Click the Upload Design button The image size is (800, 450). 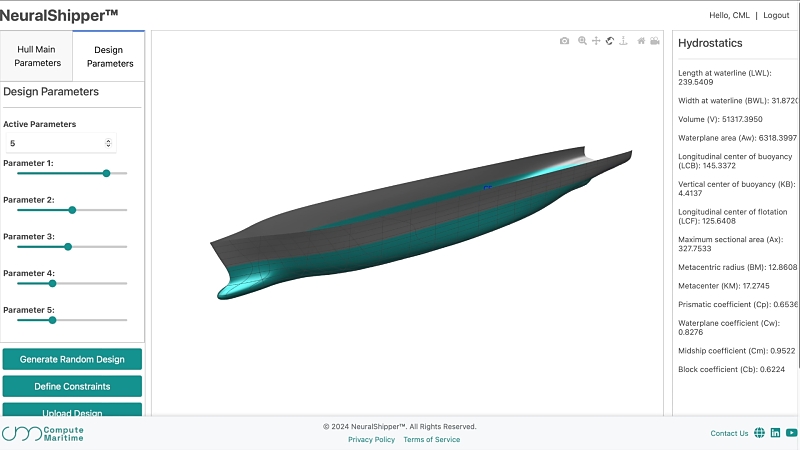72,410
